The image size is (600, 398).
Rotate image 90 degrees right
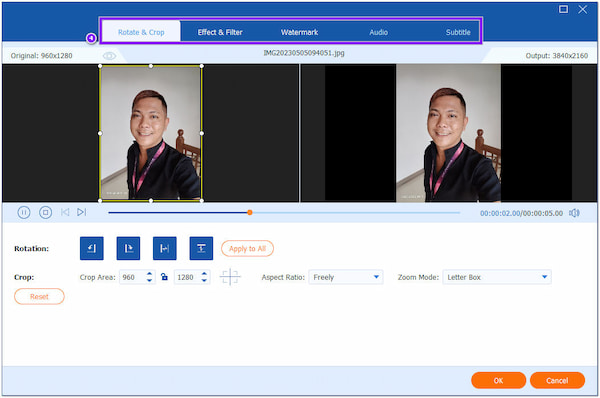click(x=128, y=248)
